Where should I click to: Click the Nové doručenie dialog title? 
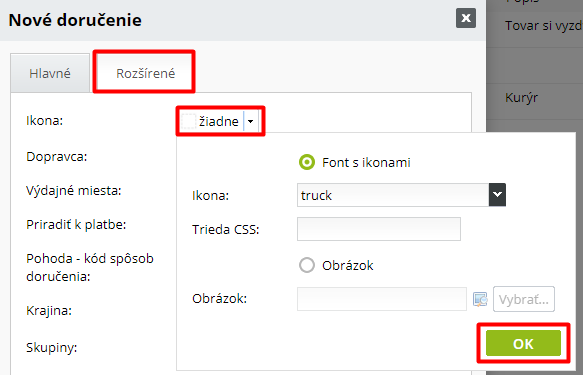75,20
